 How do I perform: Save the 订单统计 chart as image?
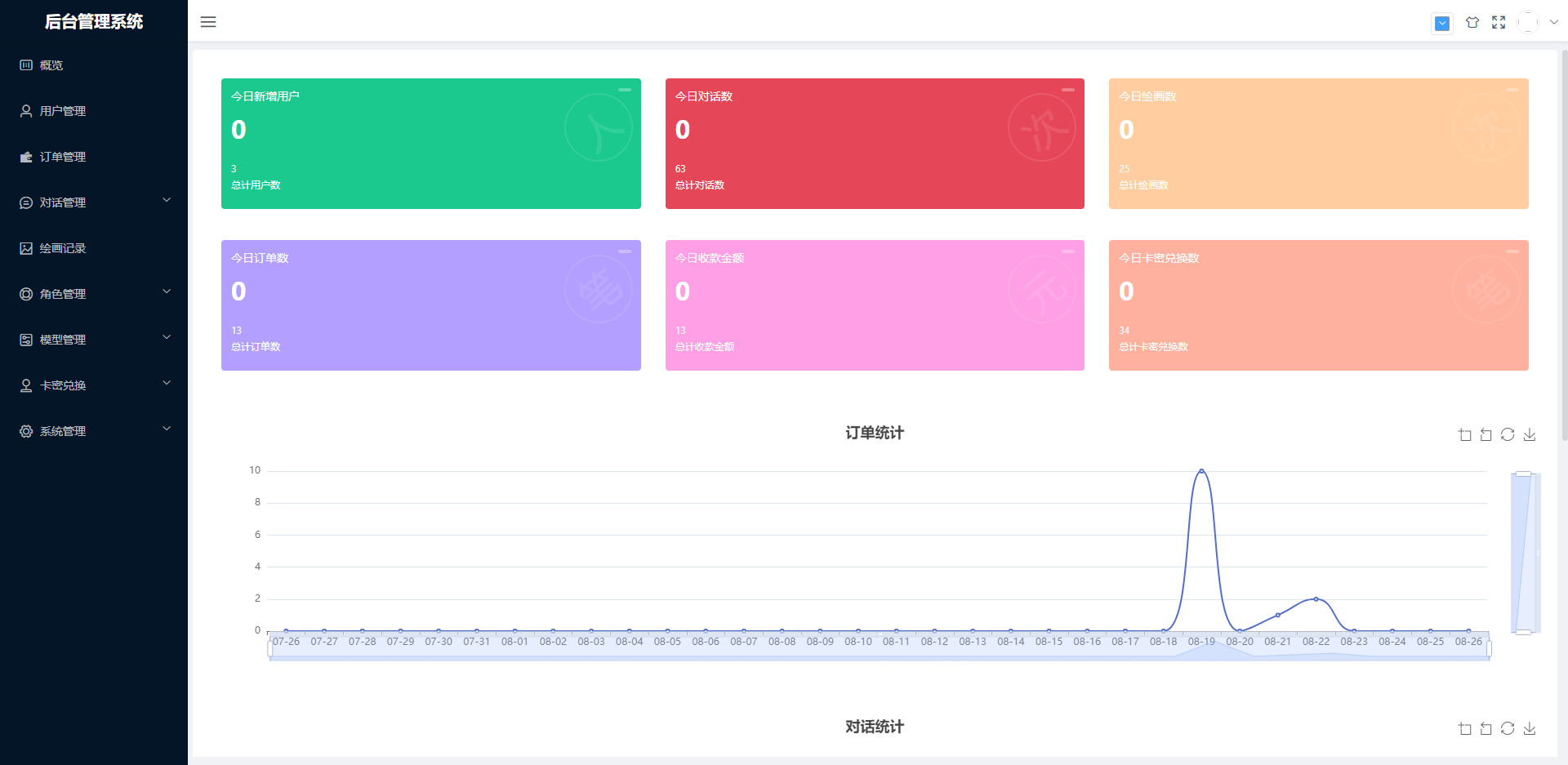[x=1530, y=435]
